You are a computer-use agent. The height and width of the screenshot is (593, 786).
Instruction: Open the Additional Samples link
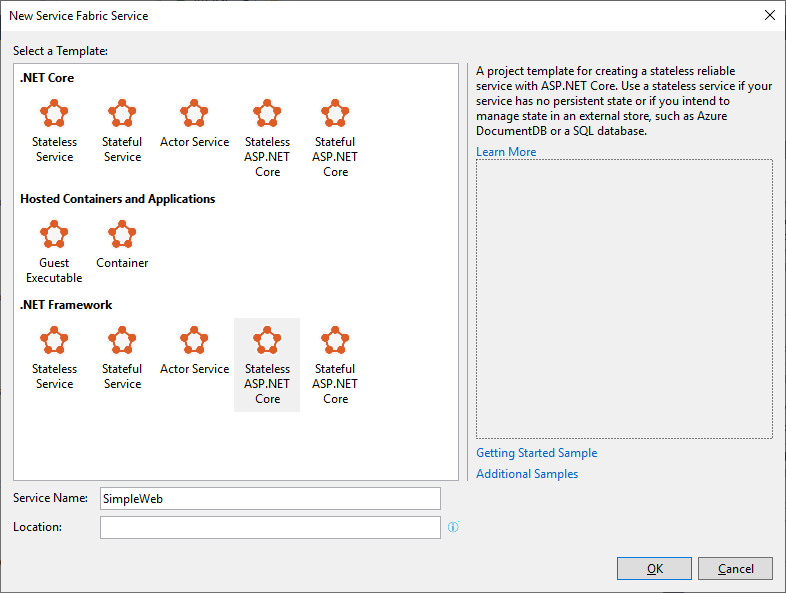(527, 474)
